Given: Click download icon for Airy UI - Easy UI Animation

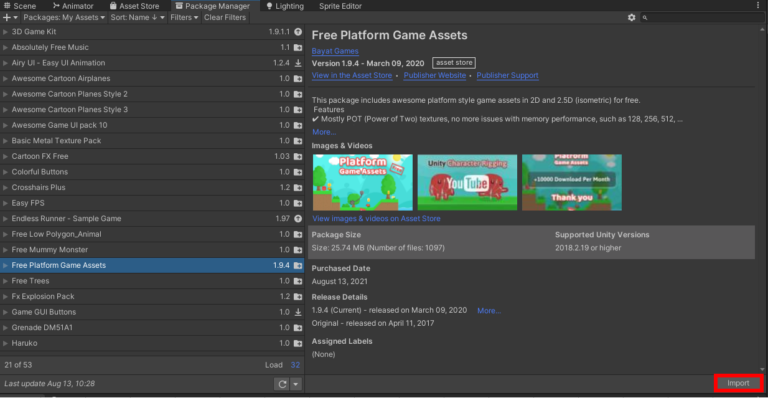Looking at the screenshot, I should click(298, 63).
